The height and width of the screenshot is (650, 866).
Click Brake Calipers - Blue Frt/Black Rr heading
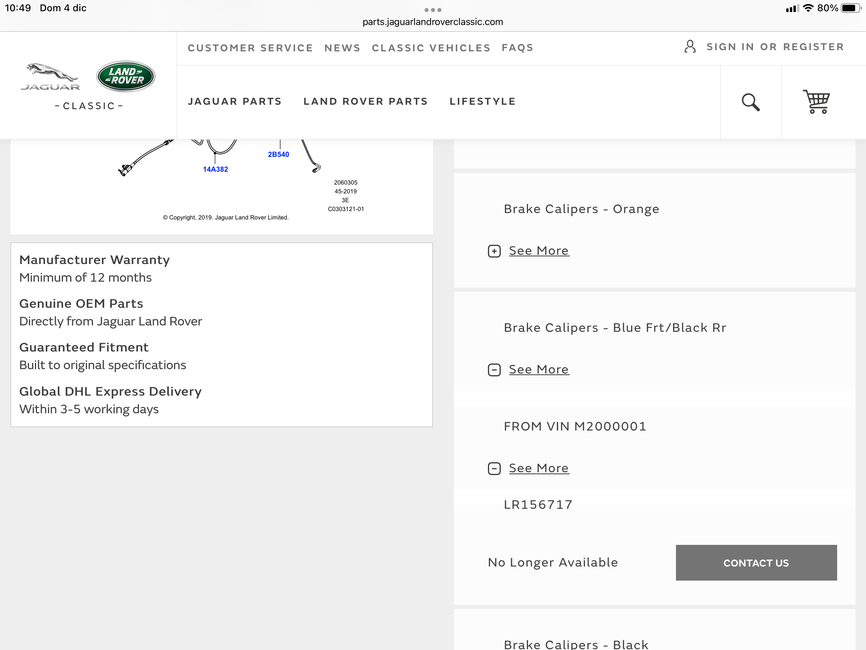pos(615,328)
